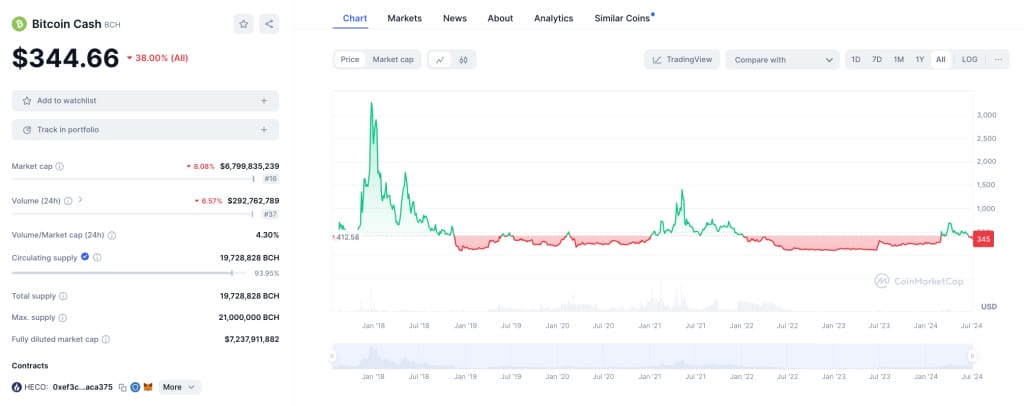Click the 21,000,000 BCH max supply value
Image resolution: width=1024 pixels, height=406 pixels.
[249, 318]
